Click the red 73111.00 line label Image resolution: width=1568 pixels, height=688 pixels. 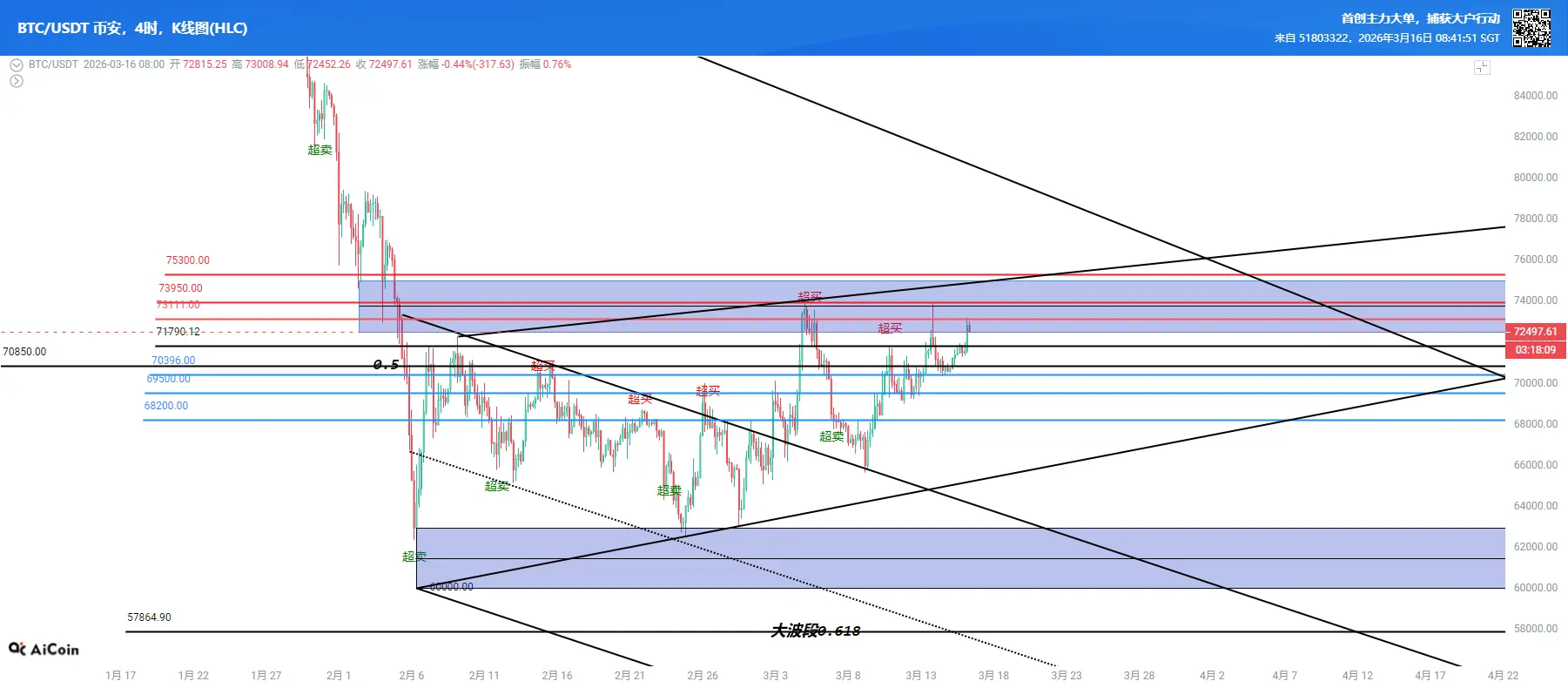coord(178,305)
